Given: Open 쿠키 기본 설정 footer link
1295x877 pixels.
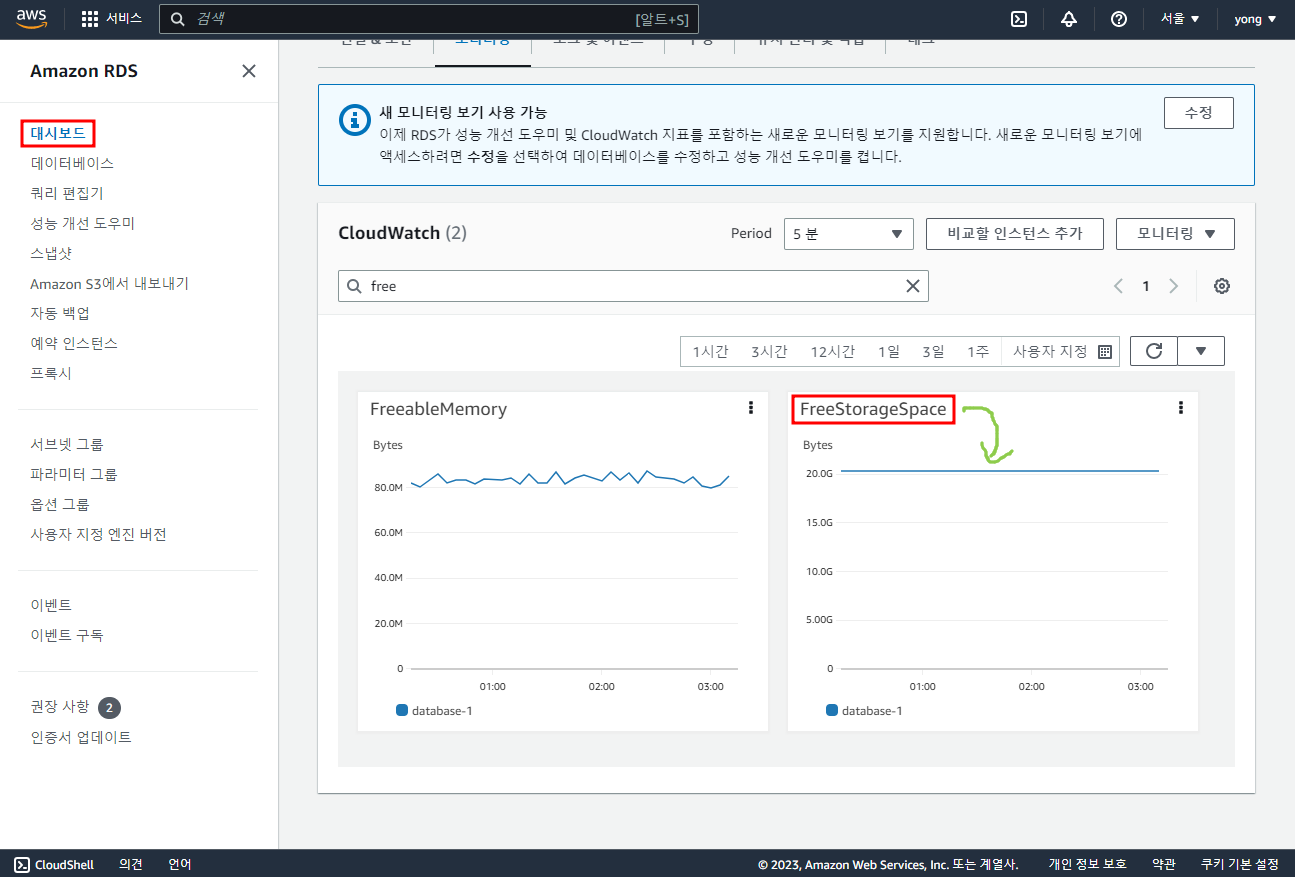Looking at the screenshot, I should pos(1240,864).
